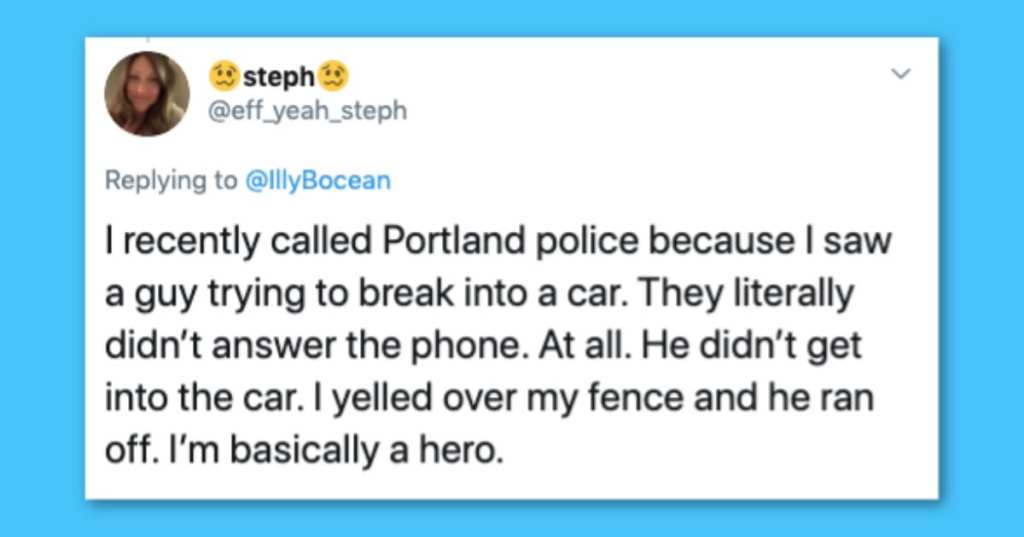Screen dimensions: 1024x537
Task: Click the word "Portland" in the tweet
Action: pyautogui.click(x=454, y=240)
